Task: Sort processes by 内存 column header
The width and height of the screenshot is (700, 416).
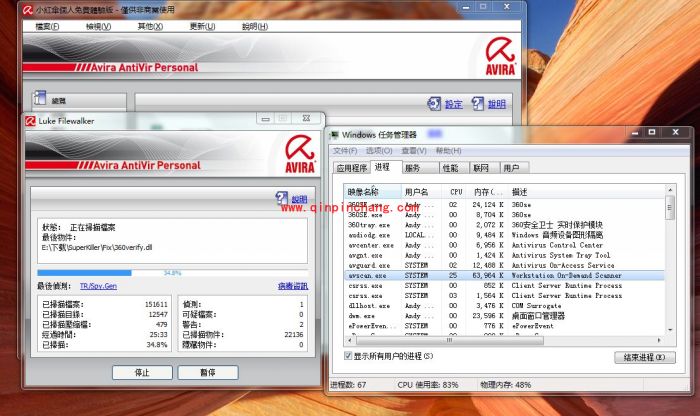Action: pyautogui.click(x=487, y=192)
